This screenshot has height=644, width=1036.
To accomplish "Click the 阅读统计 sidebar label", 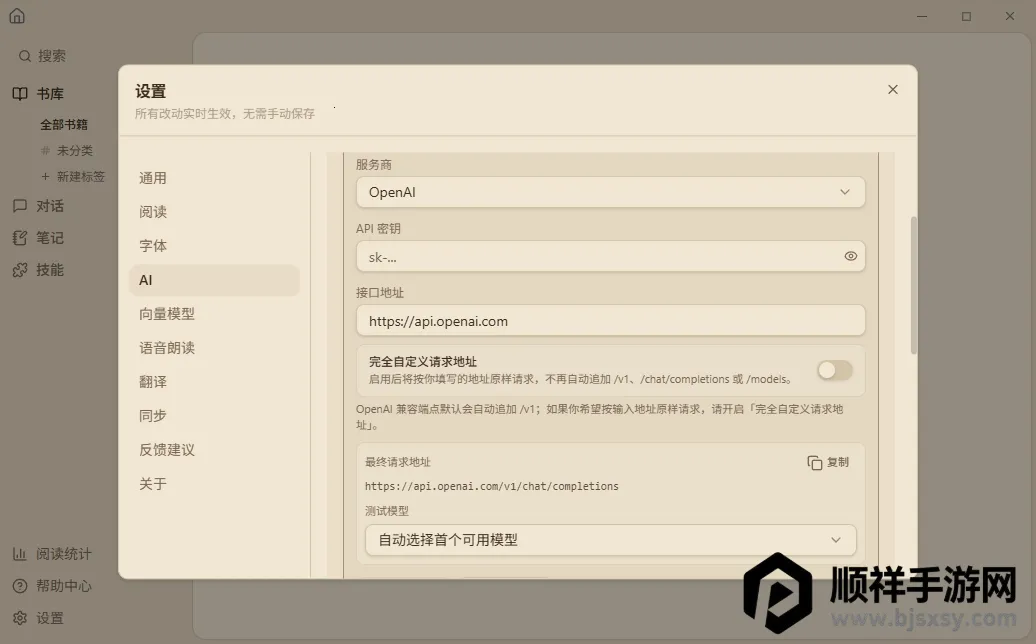I will [64, 554].
